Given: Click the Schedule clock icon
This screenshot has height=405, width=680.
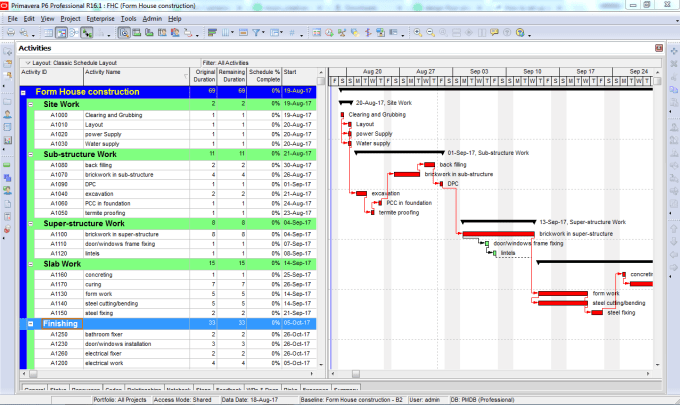Looking at the screenshot, I should [x=330, y=33].
